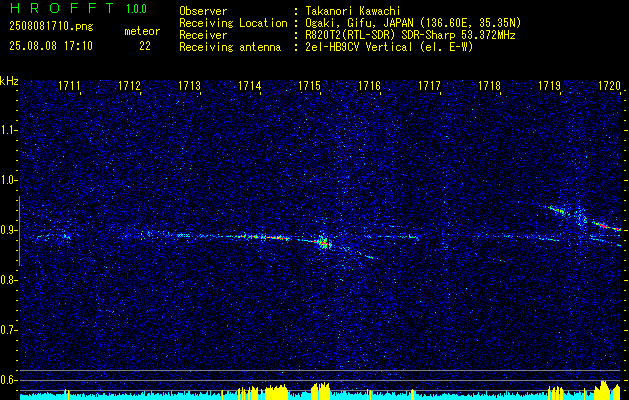Click the 1714 time marker label
This screenshot has height=400, width=629.
[250, 86]
